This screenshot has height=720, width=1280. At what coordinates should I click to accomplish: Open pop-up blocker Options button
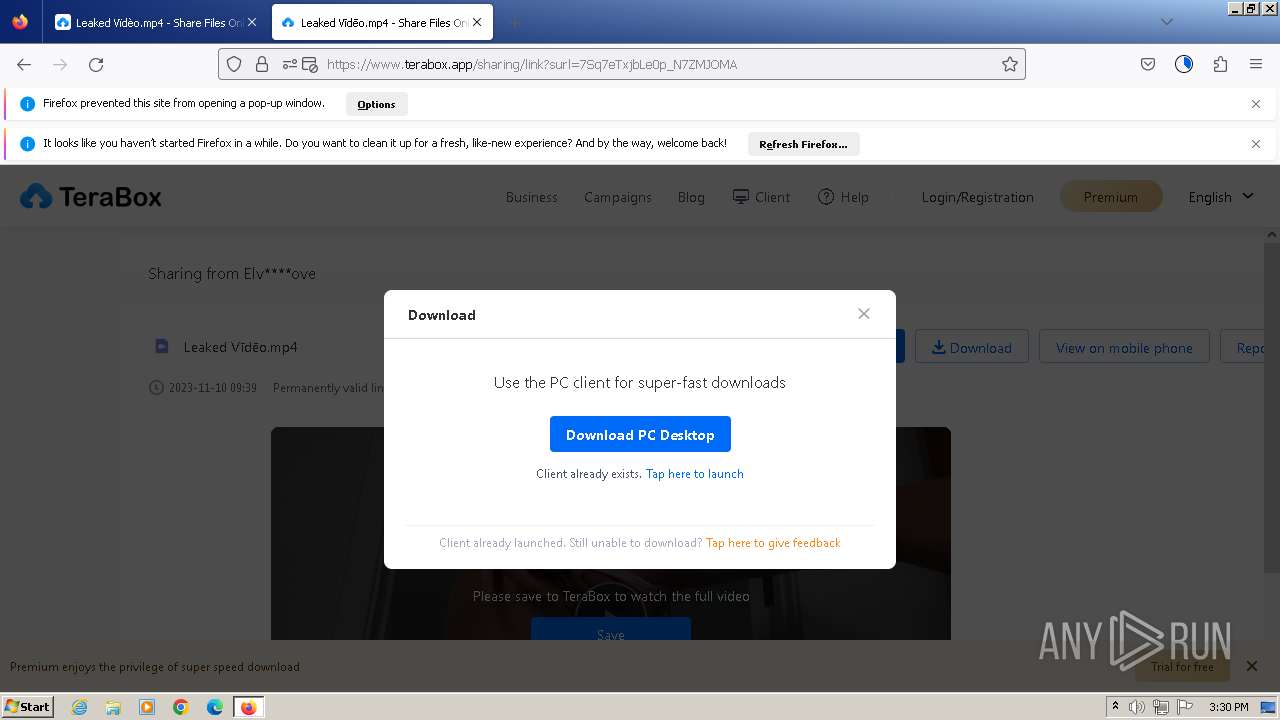coord(376,104)
